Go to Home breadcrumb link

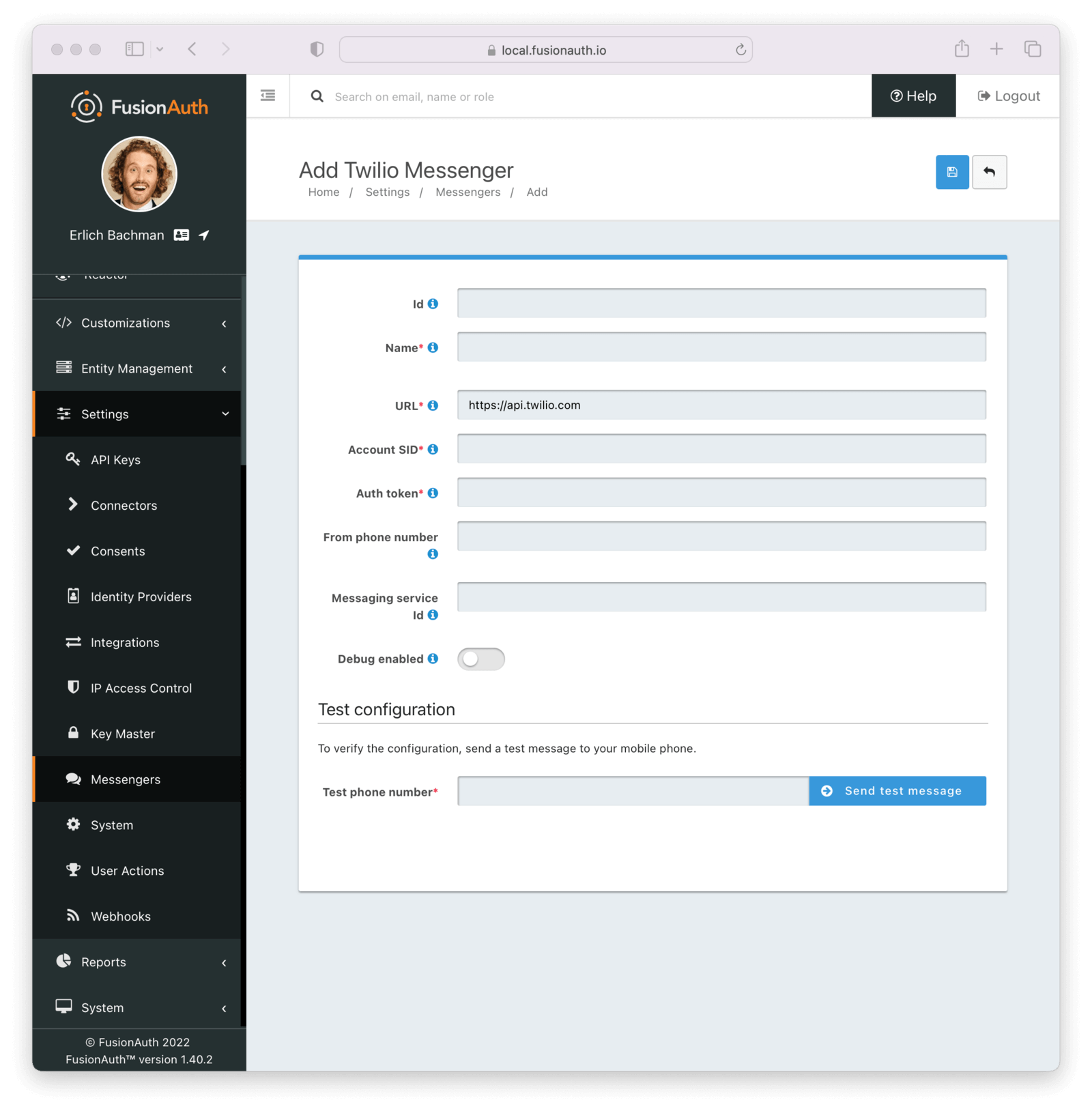click(x=324, y=192)
